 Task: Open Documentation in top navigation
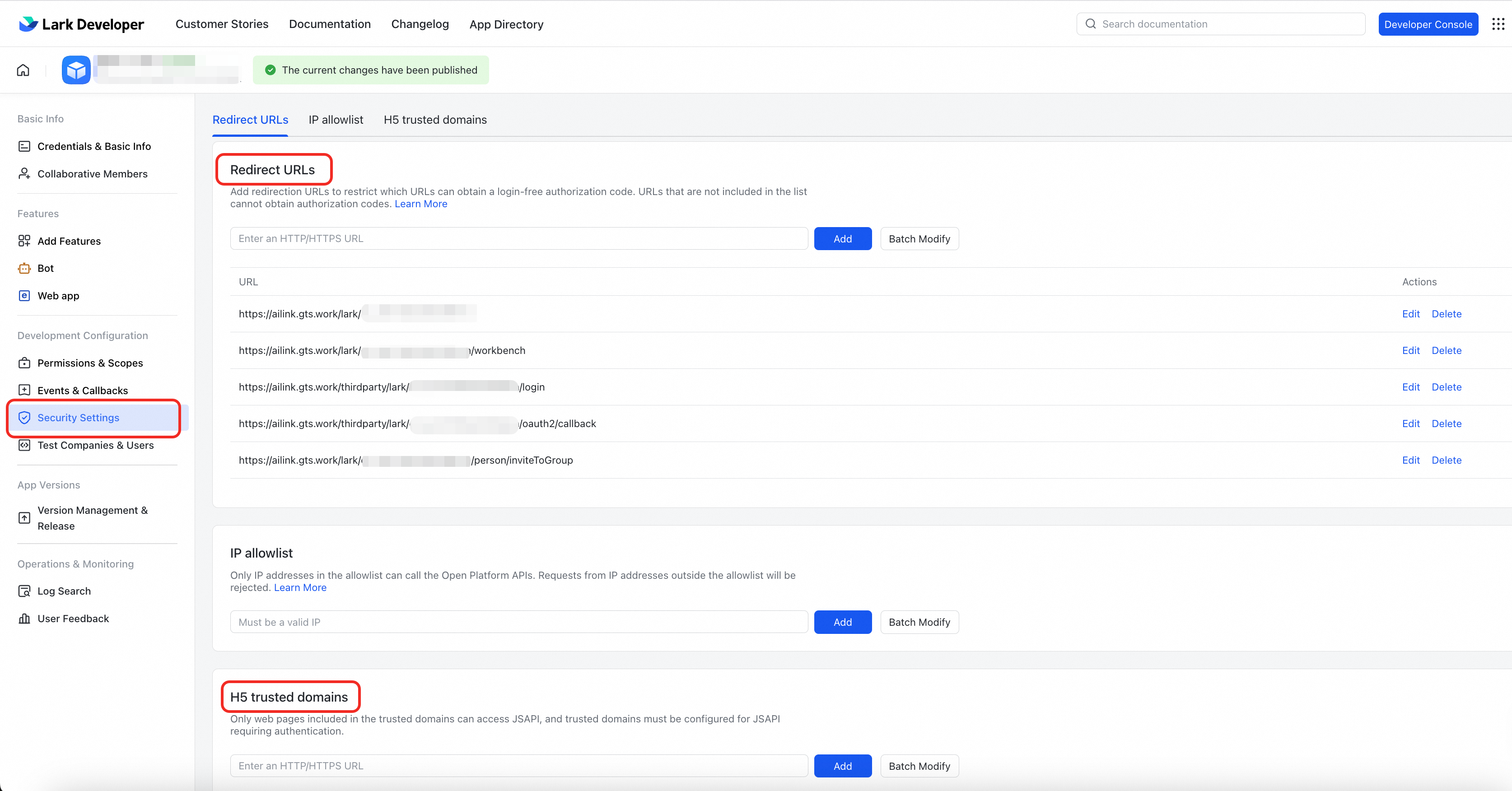coord(329,24)
